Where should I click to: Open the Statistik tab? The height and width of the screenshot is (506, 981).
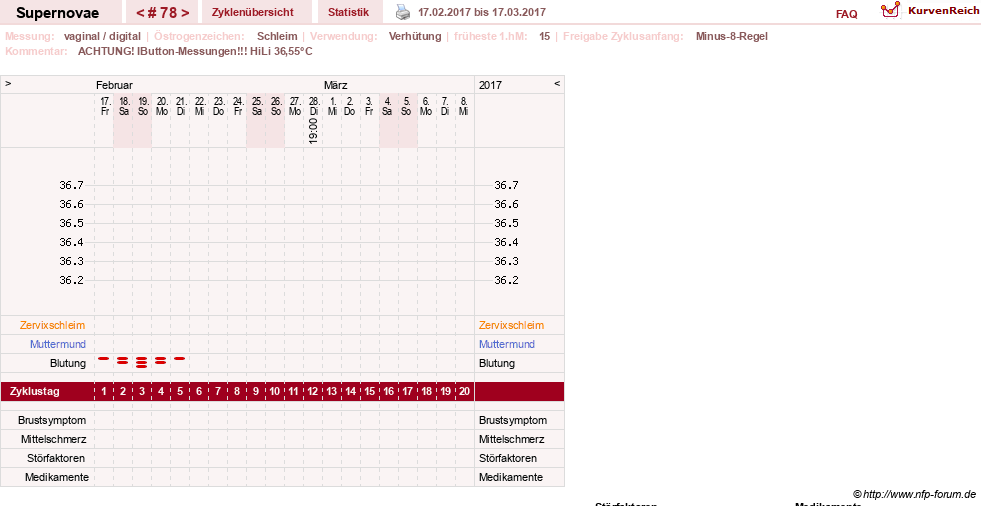pyautogui.click(x=348, y=12)
